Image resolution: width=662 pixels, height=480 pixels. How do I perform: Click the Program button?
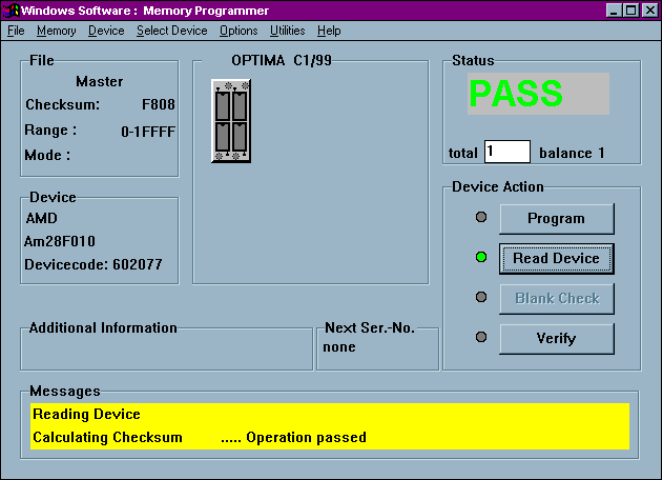coord(556,219)
